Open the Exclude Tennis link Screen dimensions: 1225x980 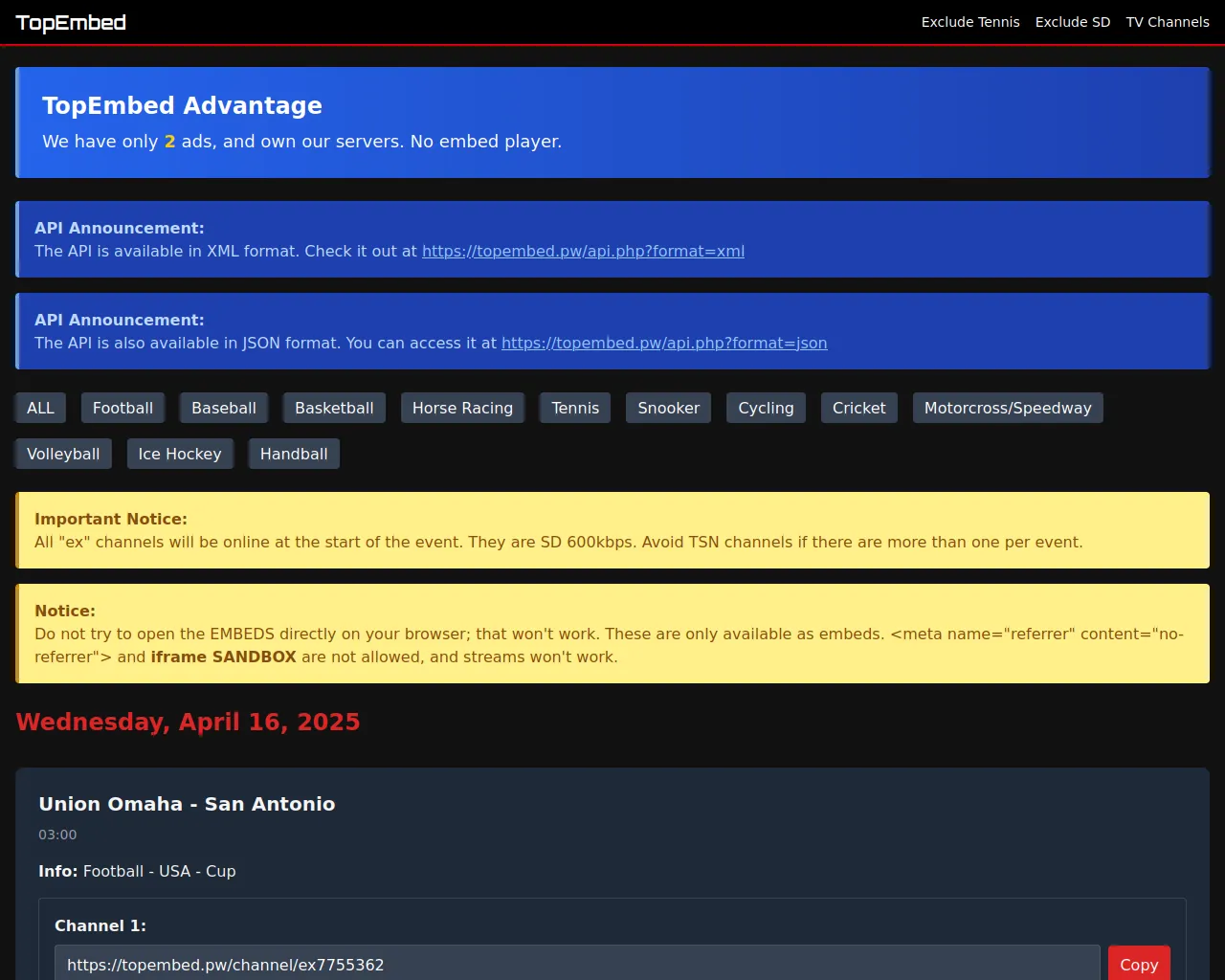[x=969, y=22]
